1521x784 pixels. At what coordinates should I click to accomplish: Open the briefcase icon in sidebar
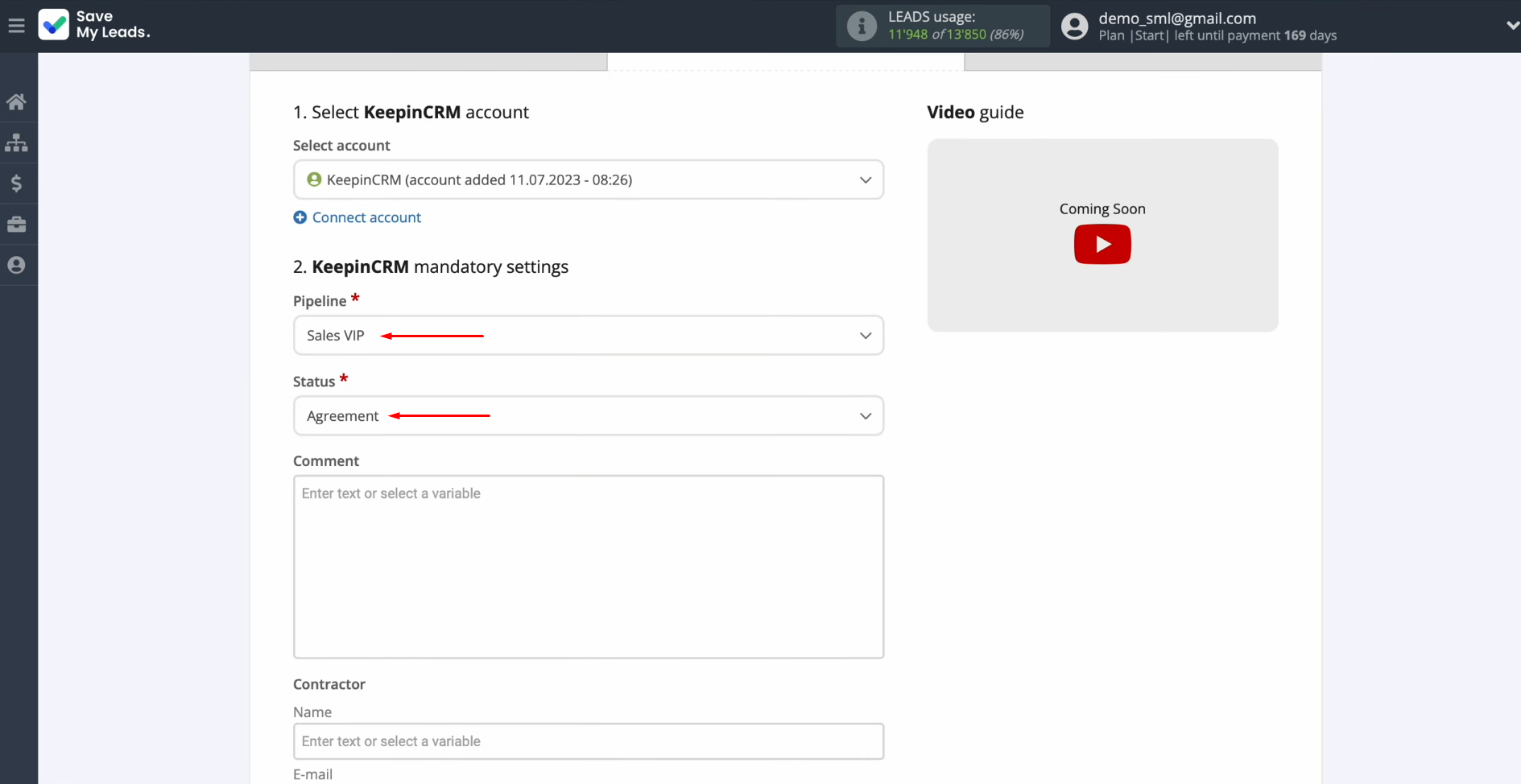16,225
